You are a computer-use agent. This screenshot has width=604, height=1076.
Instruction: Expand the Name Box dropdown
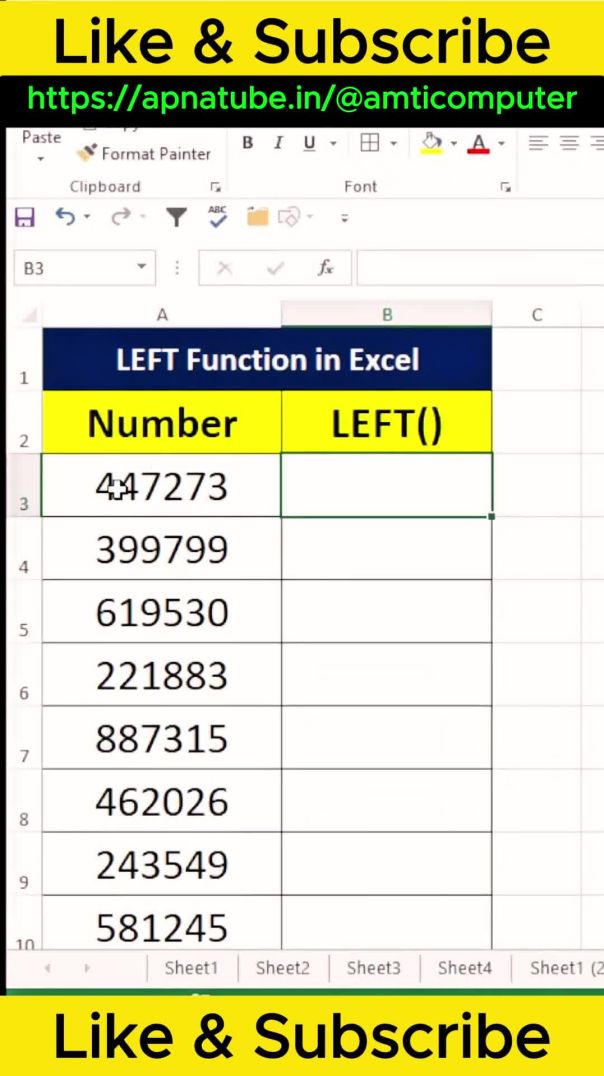pyautogui.click(x=141, y=267)
